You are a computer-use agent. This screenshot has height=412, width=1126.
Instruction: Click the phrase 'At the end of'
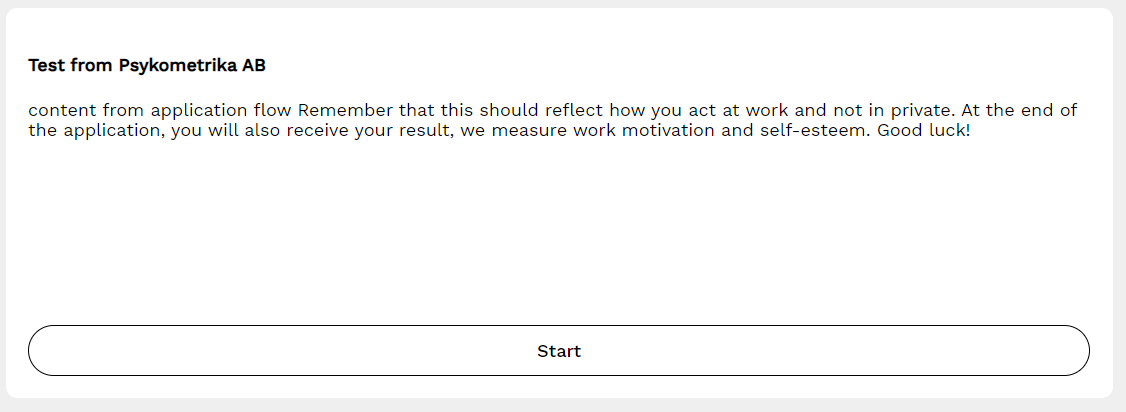tap(1025, 110)
